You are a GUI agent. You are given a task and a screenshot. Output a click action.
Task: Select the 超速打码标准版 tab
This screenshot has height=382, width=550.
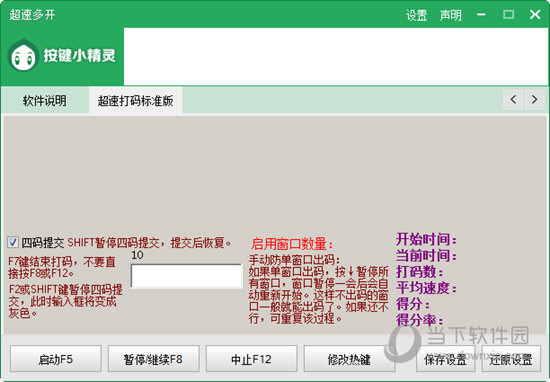[135, 101]
